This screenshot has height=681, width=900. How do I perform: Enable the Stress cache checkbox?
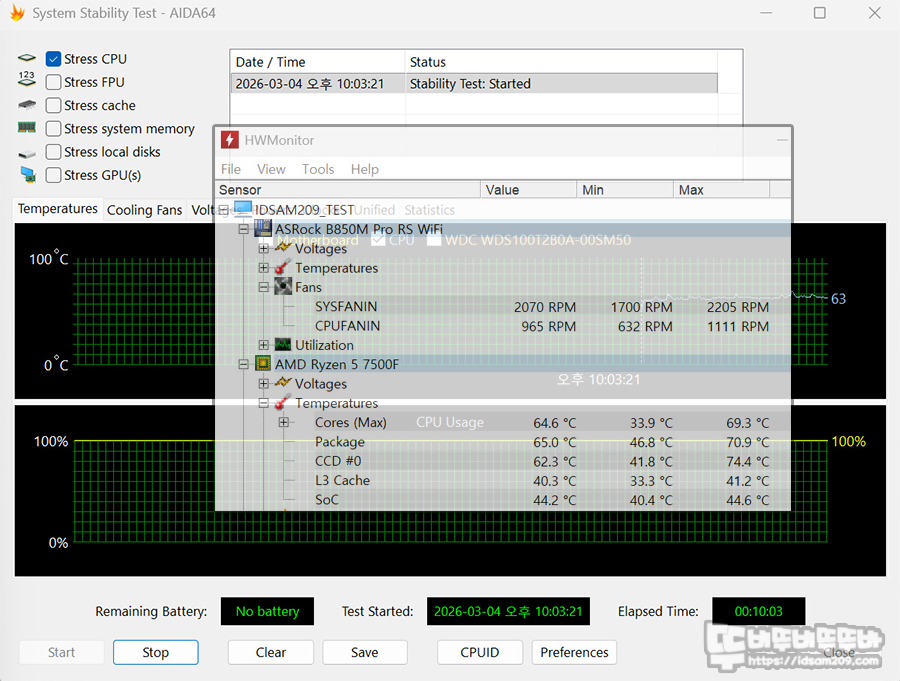point(53,106)
